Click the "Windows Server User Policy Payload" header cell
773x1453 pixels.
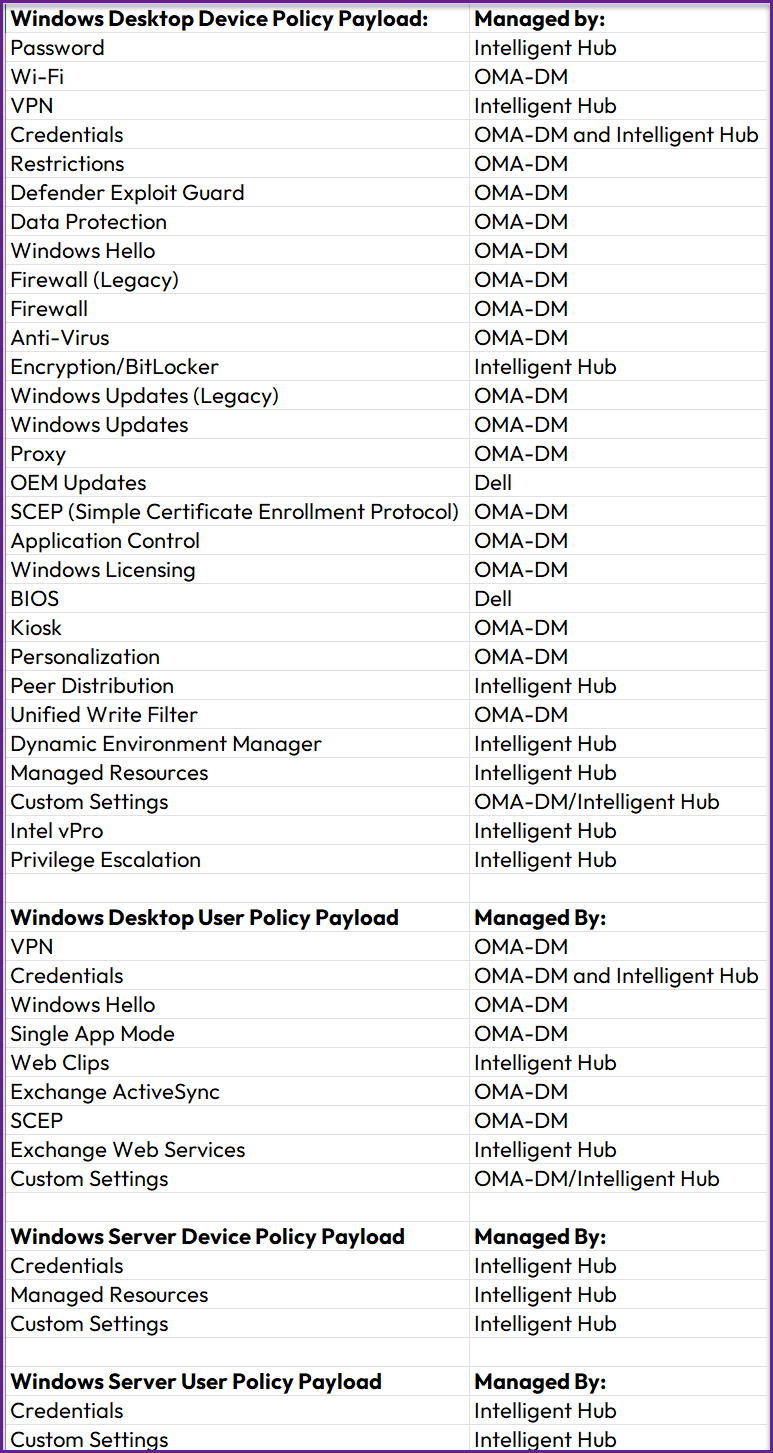pos(196,1382)
